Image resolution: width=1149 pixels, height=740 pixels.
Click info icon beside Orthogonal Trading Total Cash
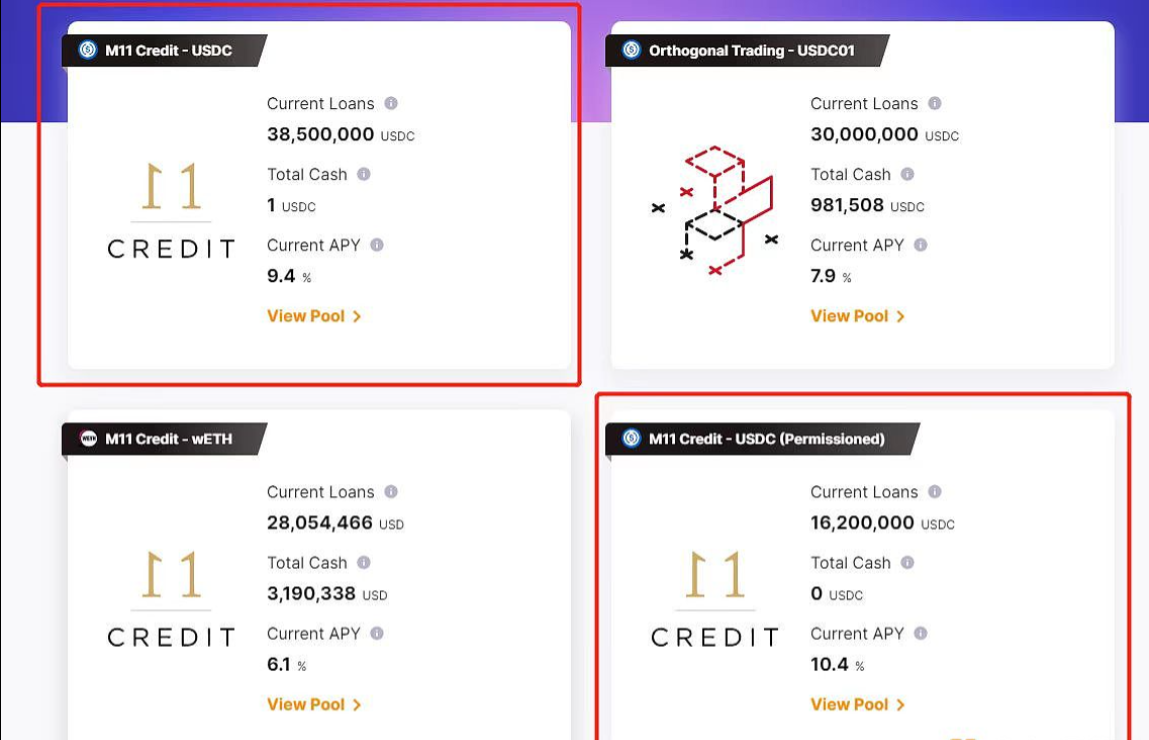pos(908,174)
